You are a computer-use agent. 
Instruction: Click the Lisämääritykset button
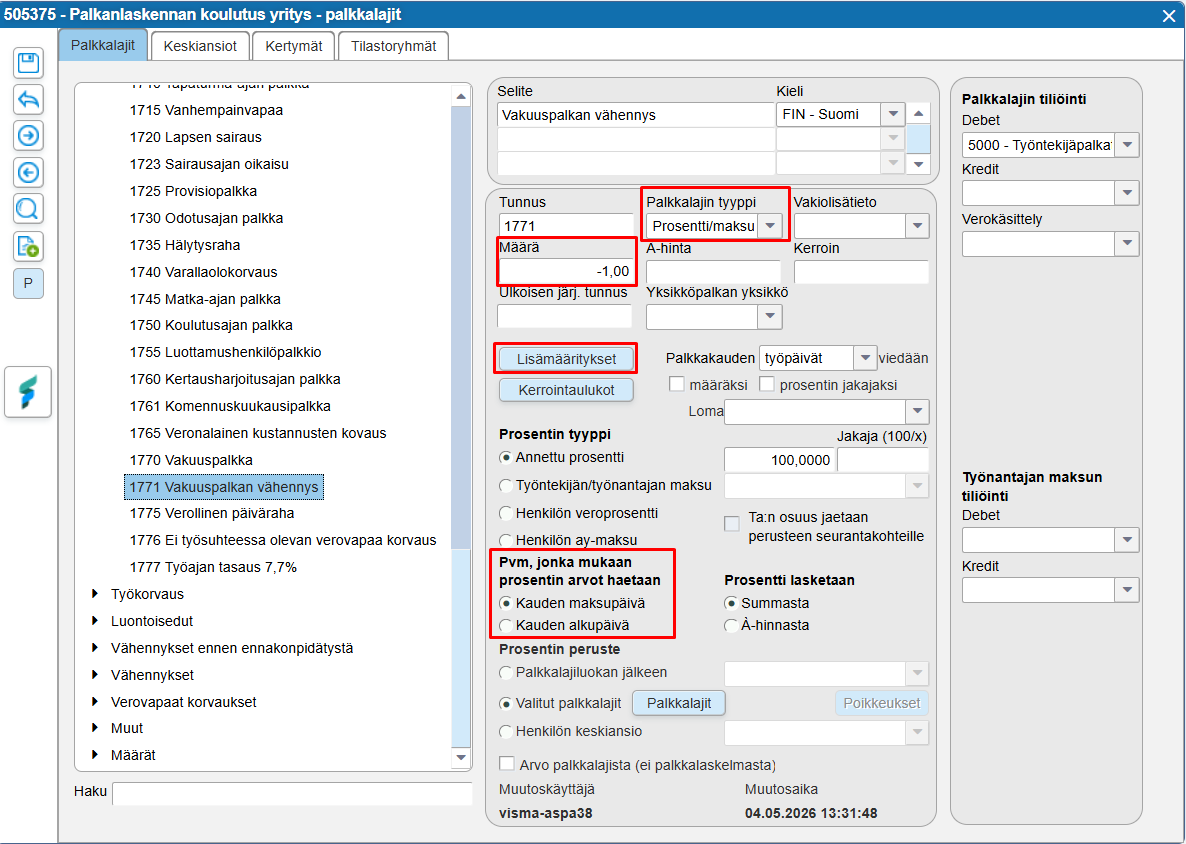(x=566, y=359)
